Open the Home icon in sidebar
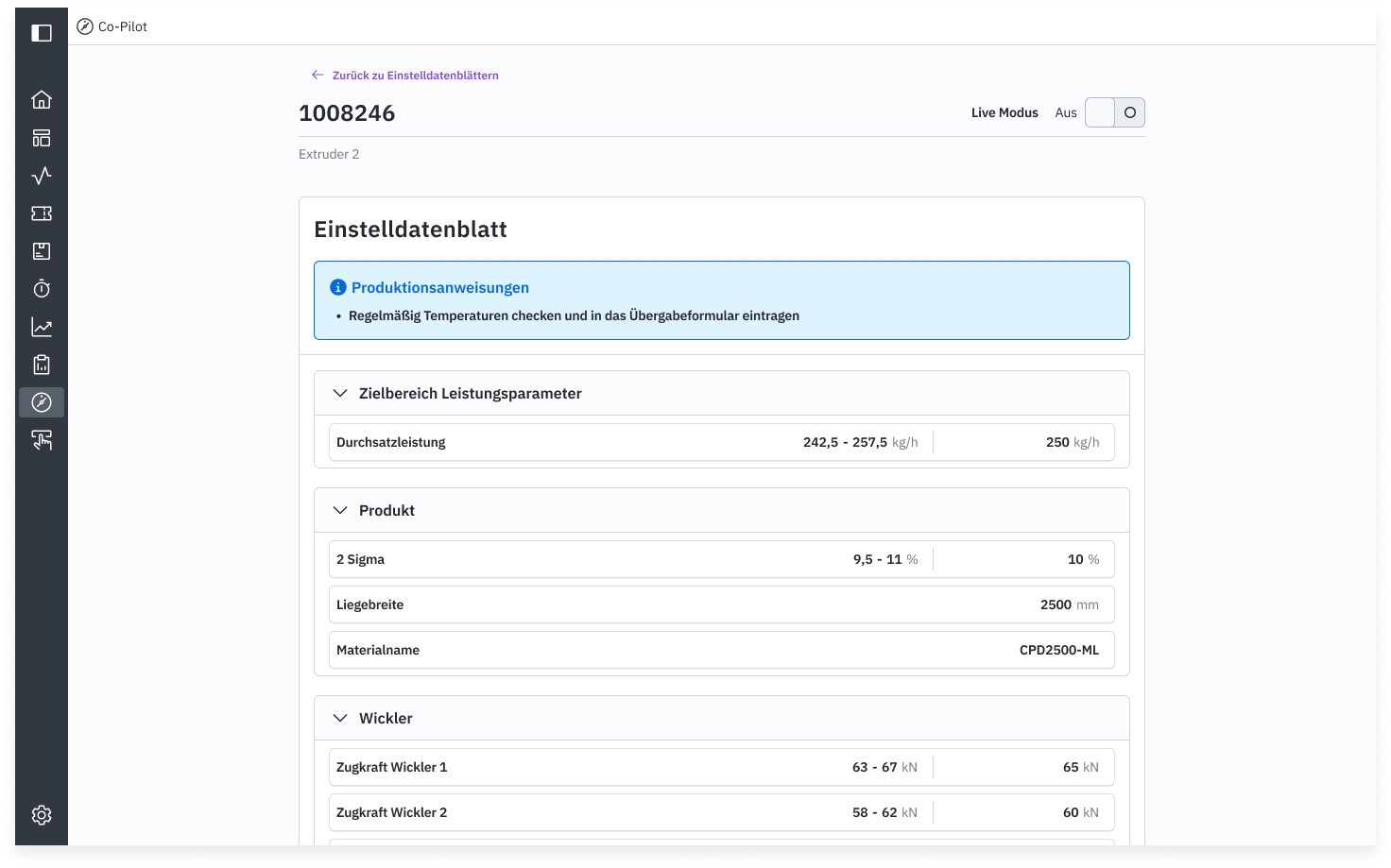 pos(42,100)
